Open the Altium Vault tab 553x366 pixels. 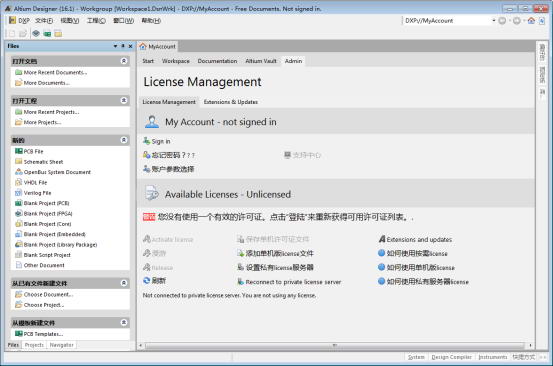point(261,61)
